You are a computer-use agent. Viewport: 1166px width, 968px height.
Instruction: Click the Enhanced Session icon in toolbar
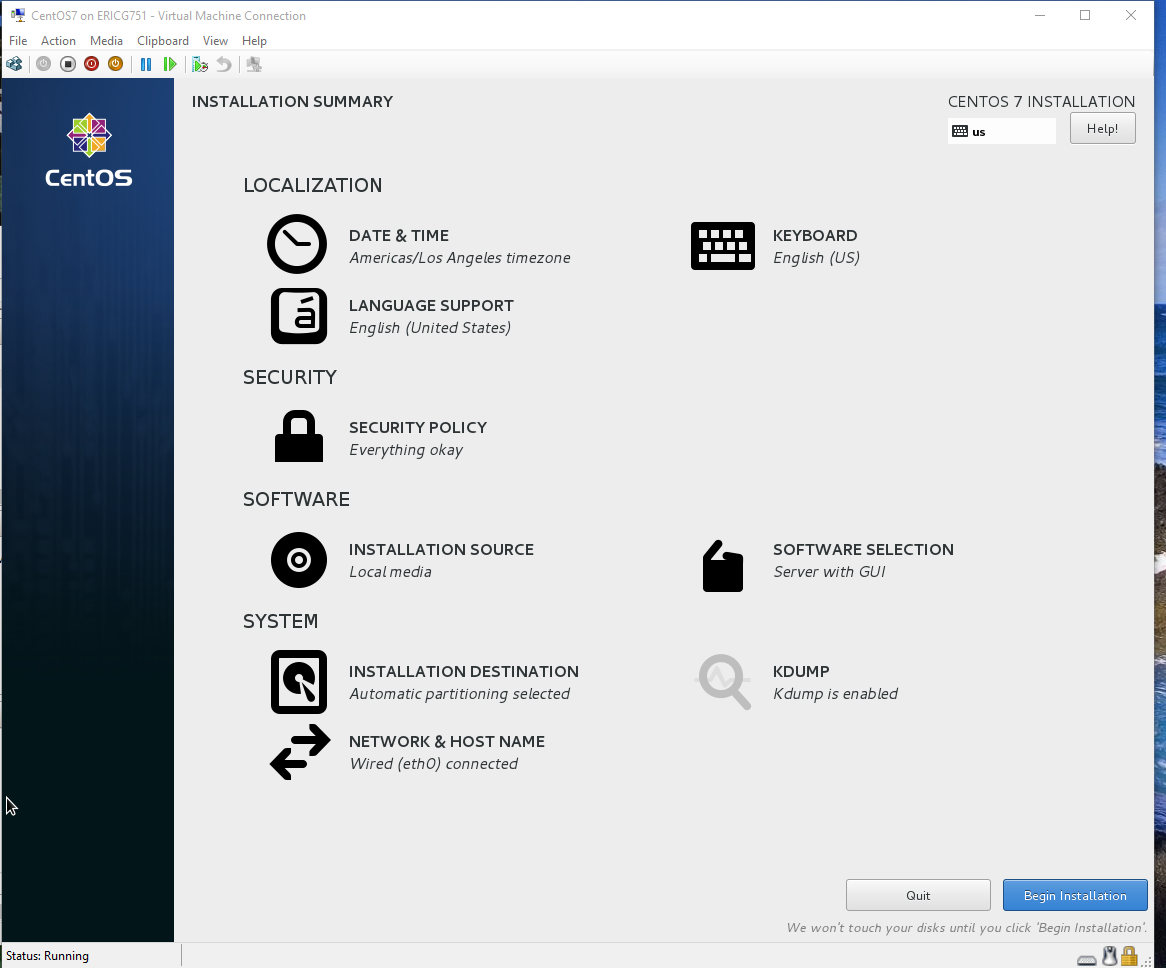pyautogui.click(x=254, y=65)
